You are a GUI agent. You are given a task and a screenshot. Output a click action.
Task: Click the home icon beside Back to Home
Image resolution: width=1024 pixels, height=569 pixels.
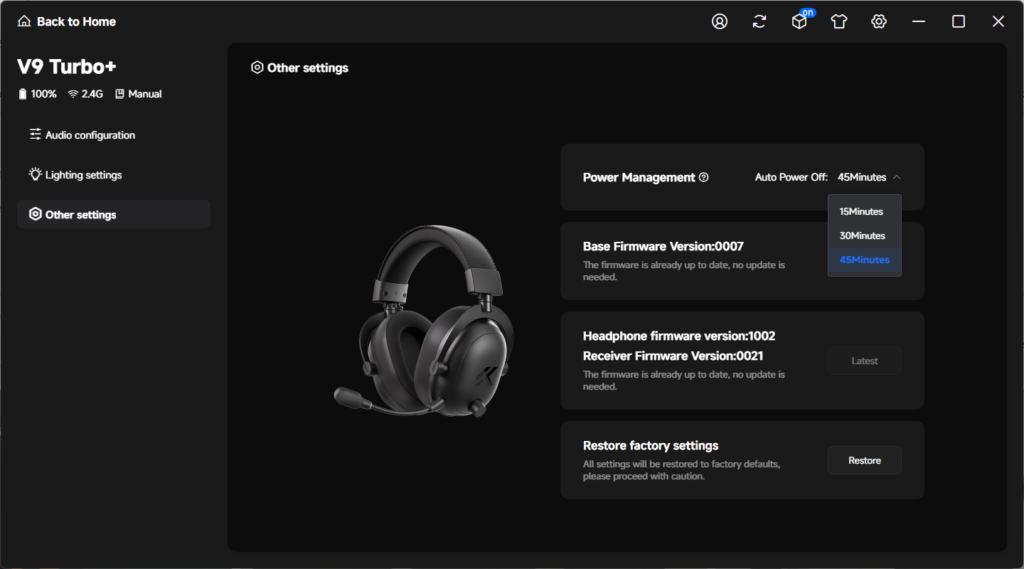click(x=24, y=22)
